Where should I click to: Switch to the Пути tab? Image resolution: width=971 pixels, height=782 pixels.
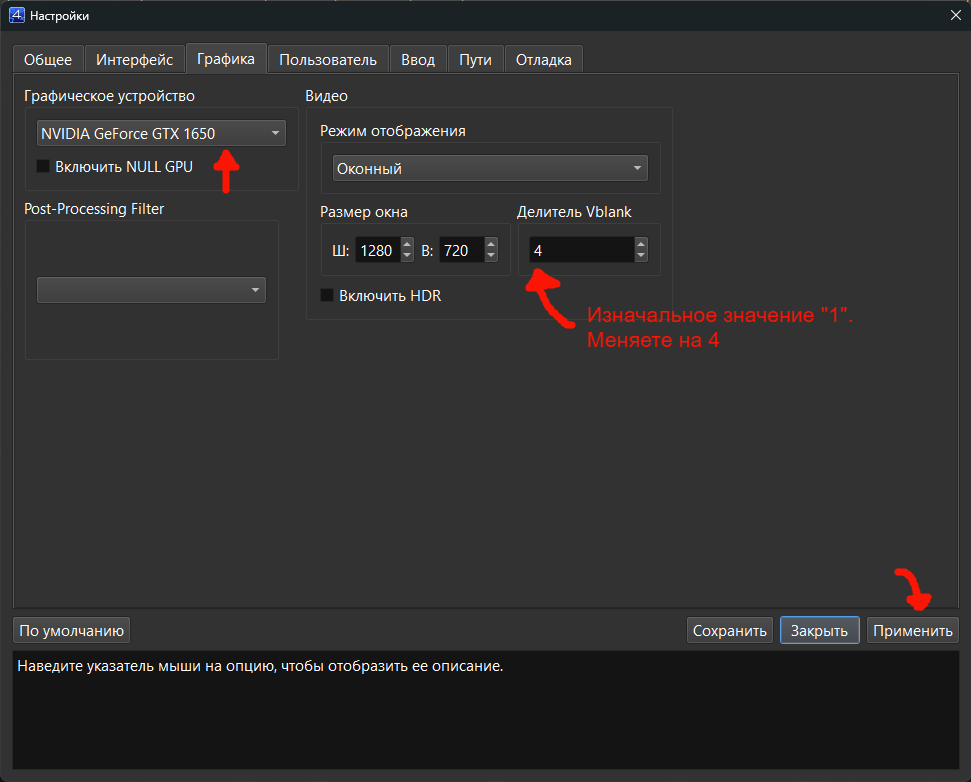[x=476, y=59]
